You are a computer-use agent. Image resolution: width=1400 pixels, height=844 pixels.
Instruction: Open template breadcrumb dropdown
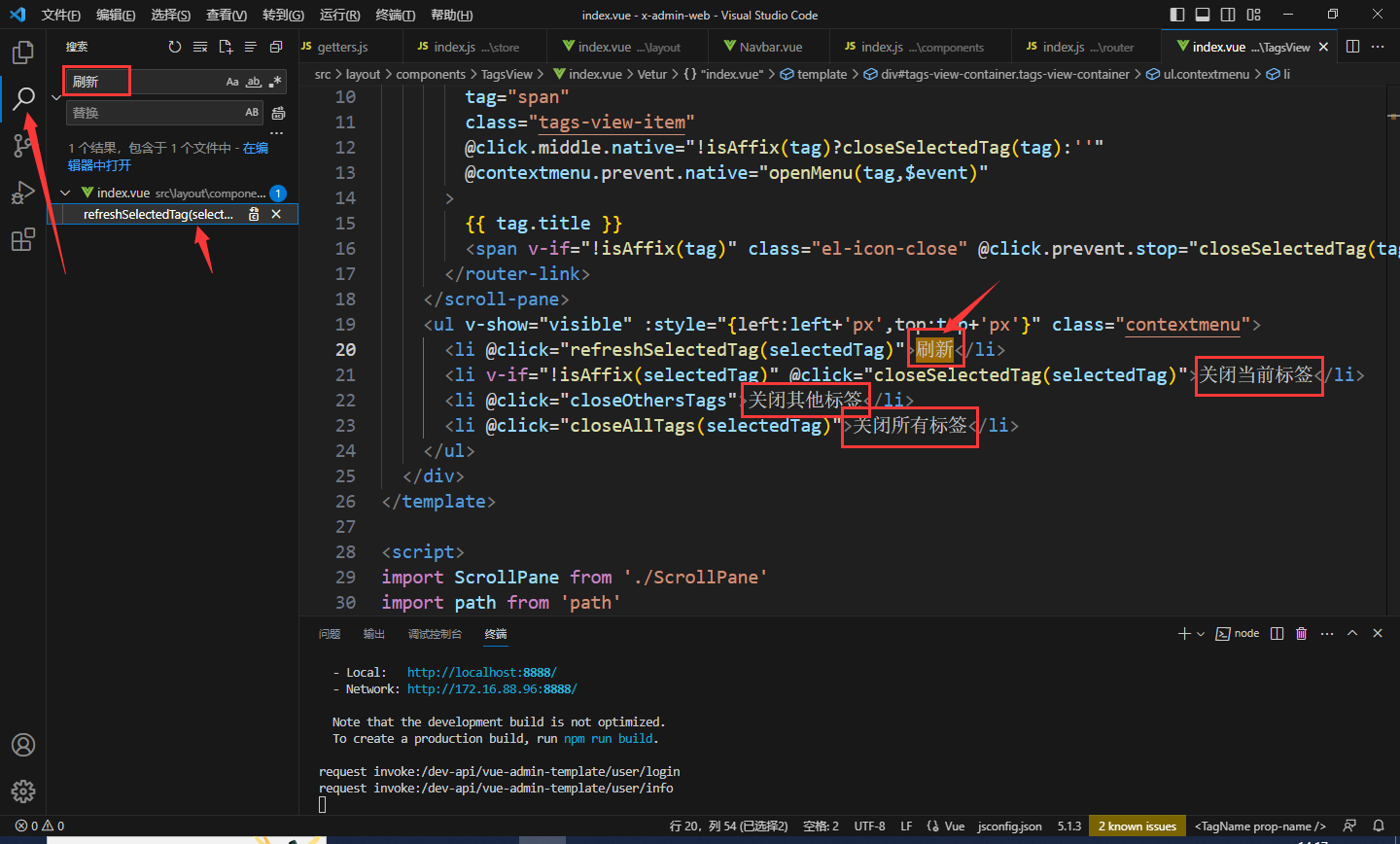[x=814, y=74]
